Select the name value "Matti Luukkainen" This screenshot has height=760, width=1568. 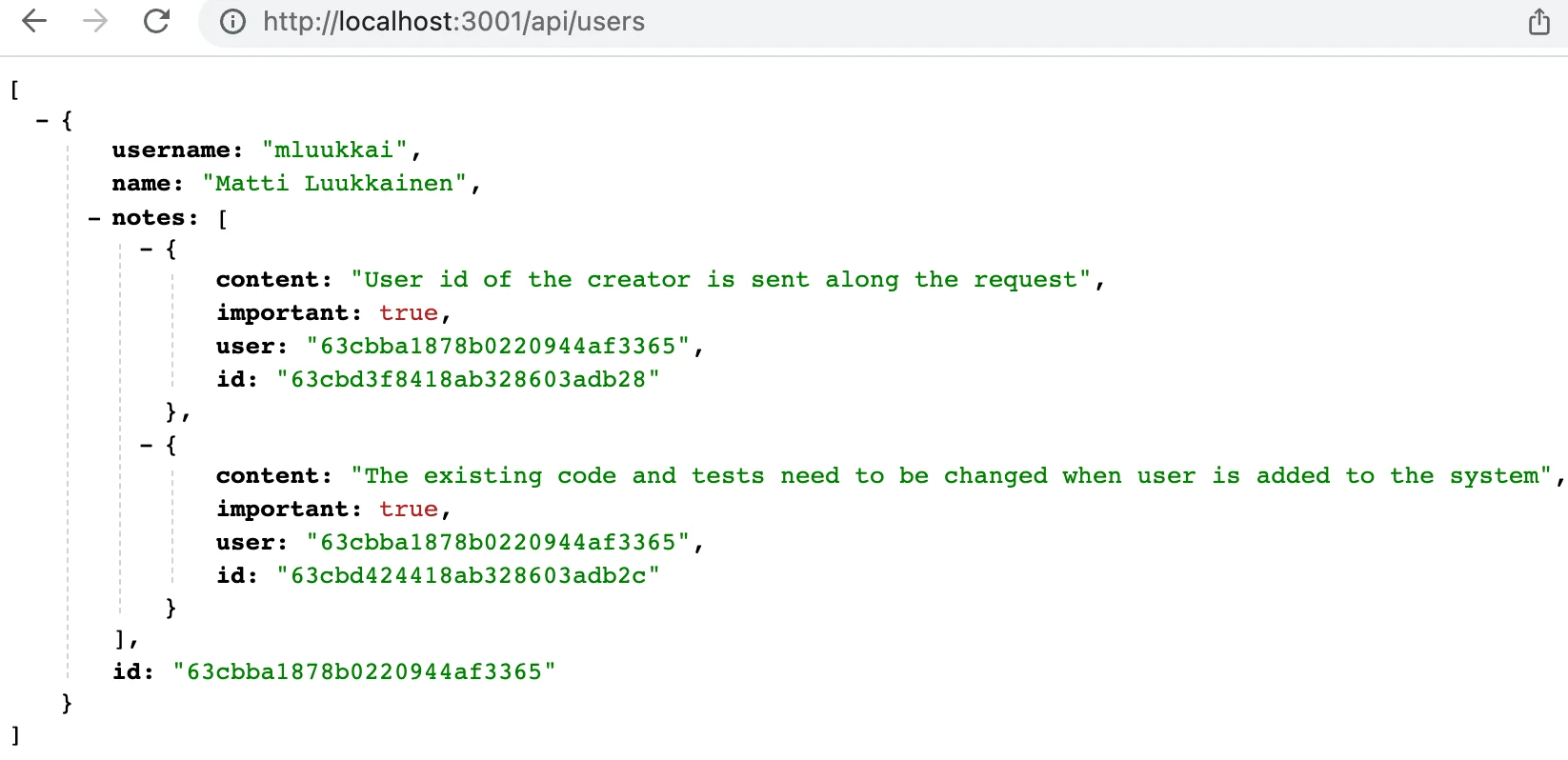(334, 184)
